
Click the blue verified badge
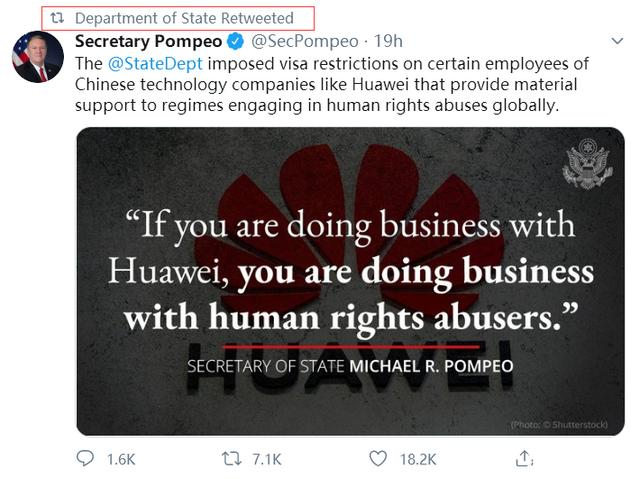(234, 41)
